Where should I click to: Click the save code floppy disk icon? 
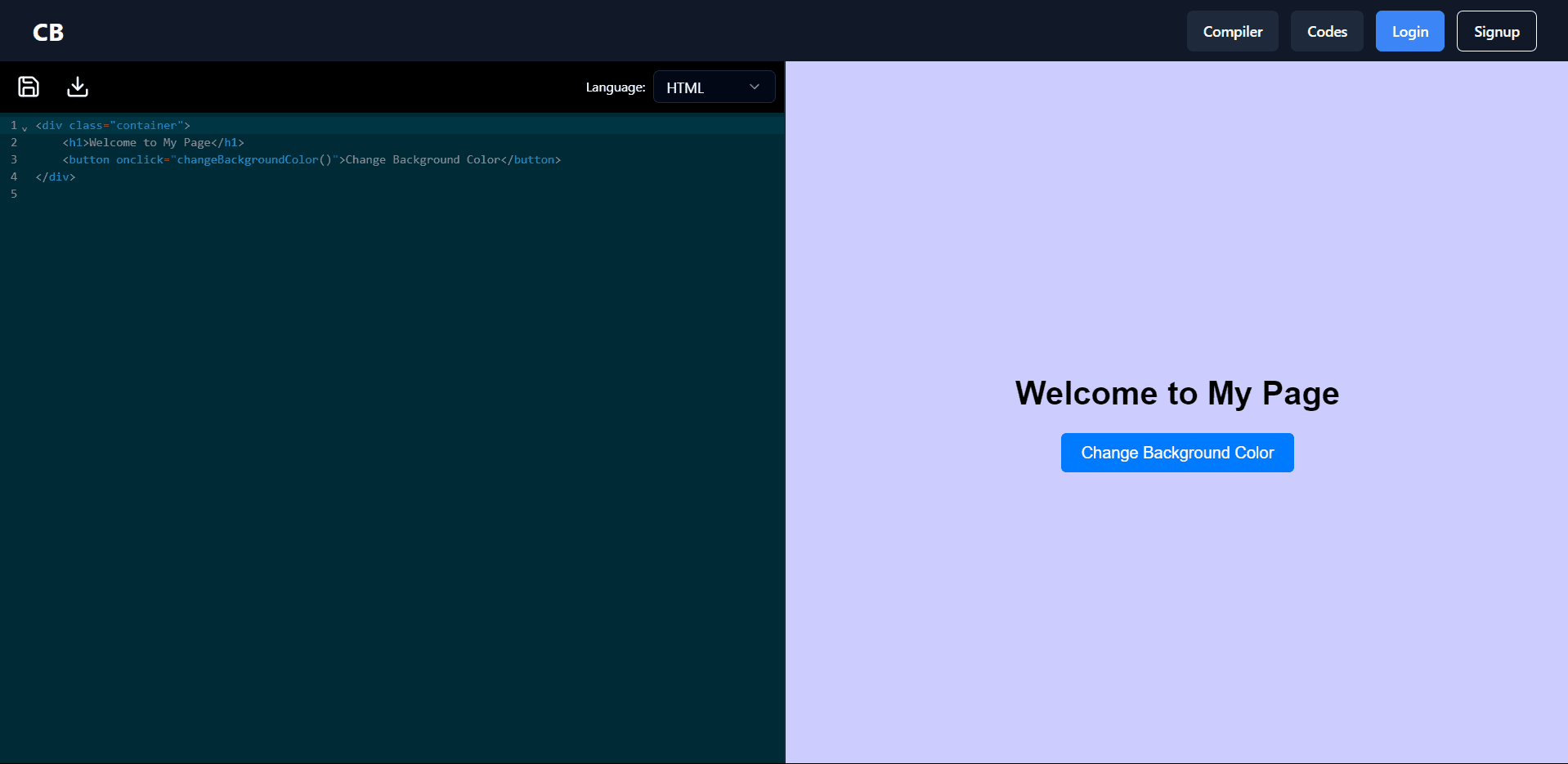[x=29, y=87]
